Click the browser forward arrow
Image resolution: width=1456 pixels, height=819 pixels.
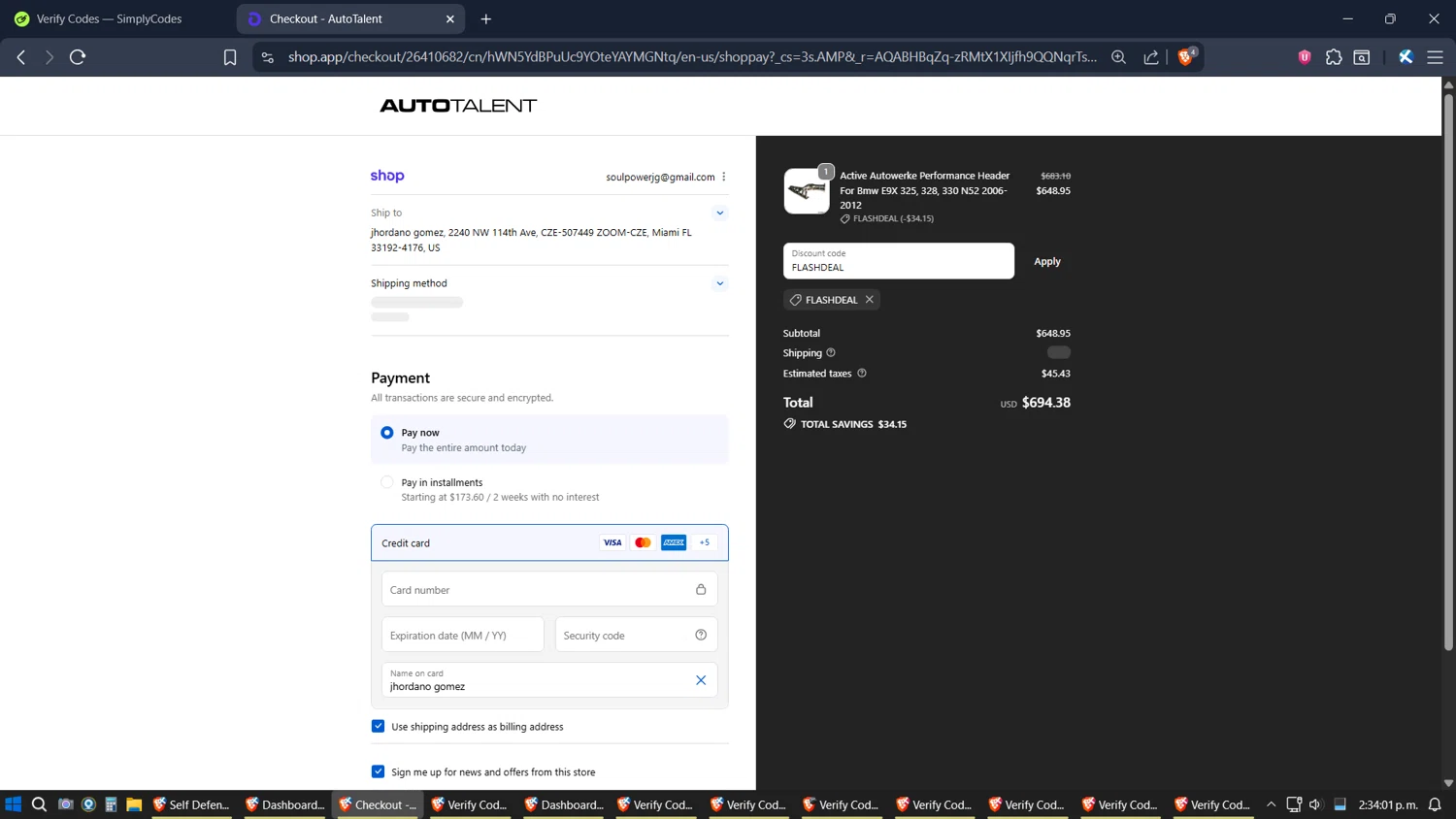49,57
